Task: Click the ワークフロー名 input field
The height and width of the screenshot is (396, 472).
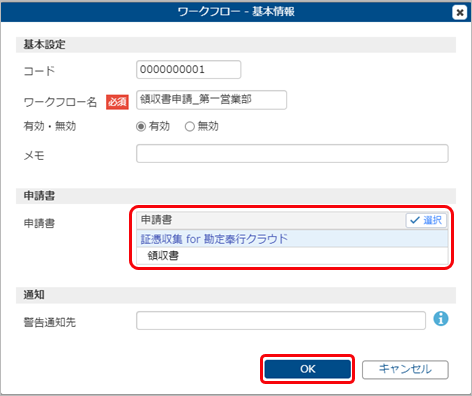Action: point(211,100)
